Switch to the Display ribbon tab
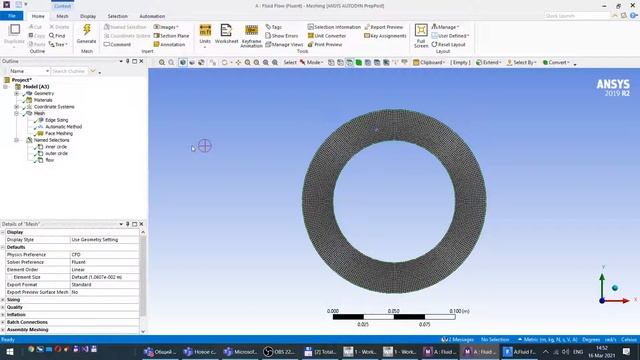 (x=88, y=16)
